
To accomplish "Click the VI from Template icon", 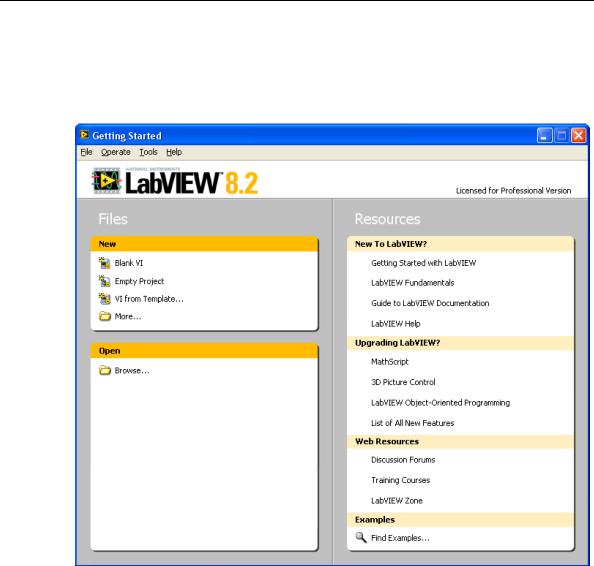I will pos(105,299).
